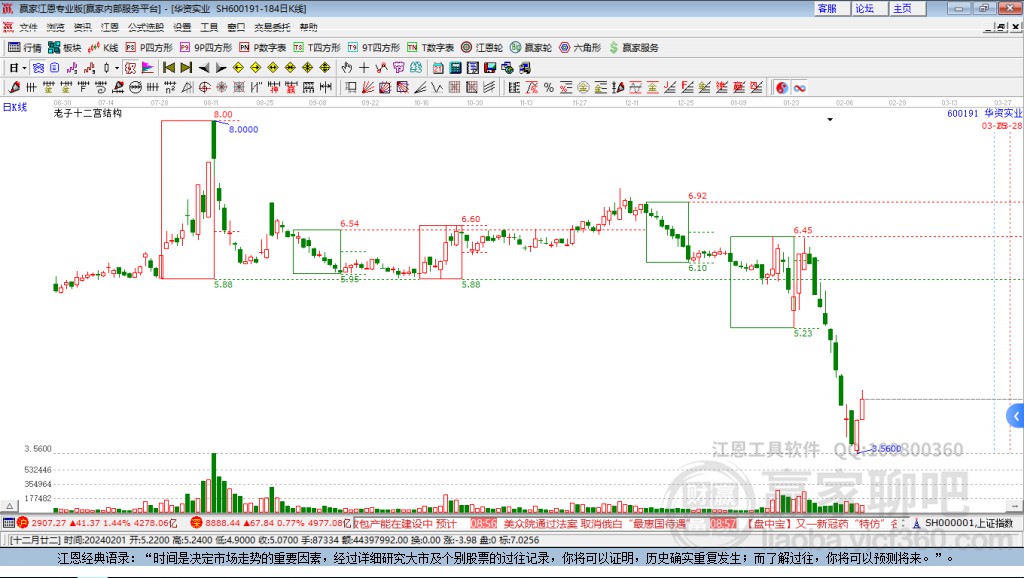Expand the candlestick style dropdown arrow
Image resolution: width=1024 pixels, height=578 pixels.
coord(117,68)
